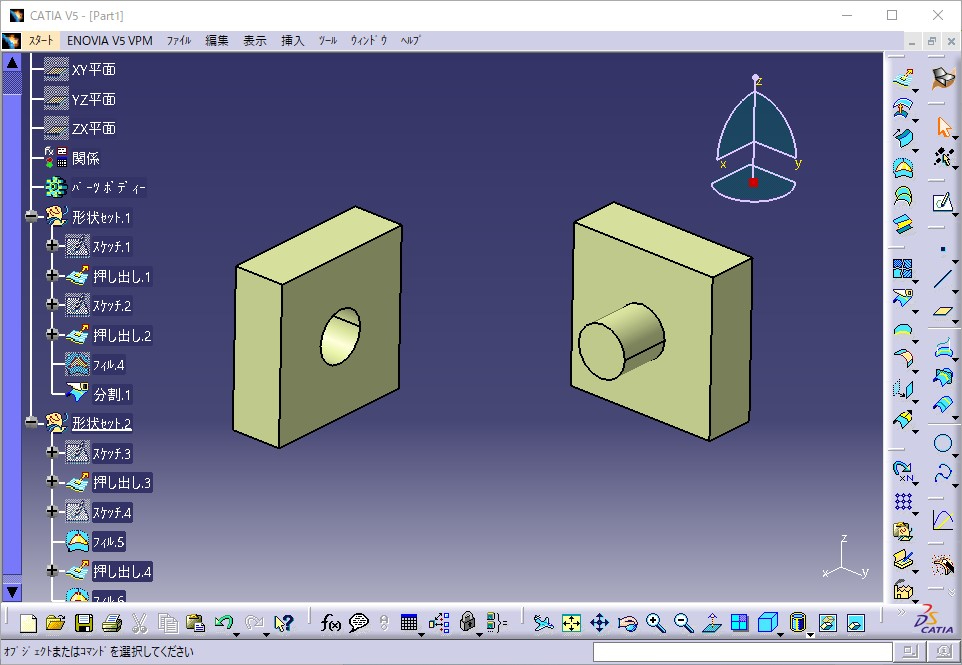
Task: Click the Zoom In magnifier icon
Action: tap(656, 623)
